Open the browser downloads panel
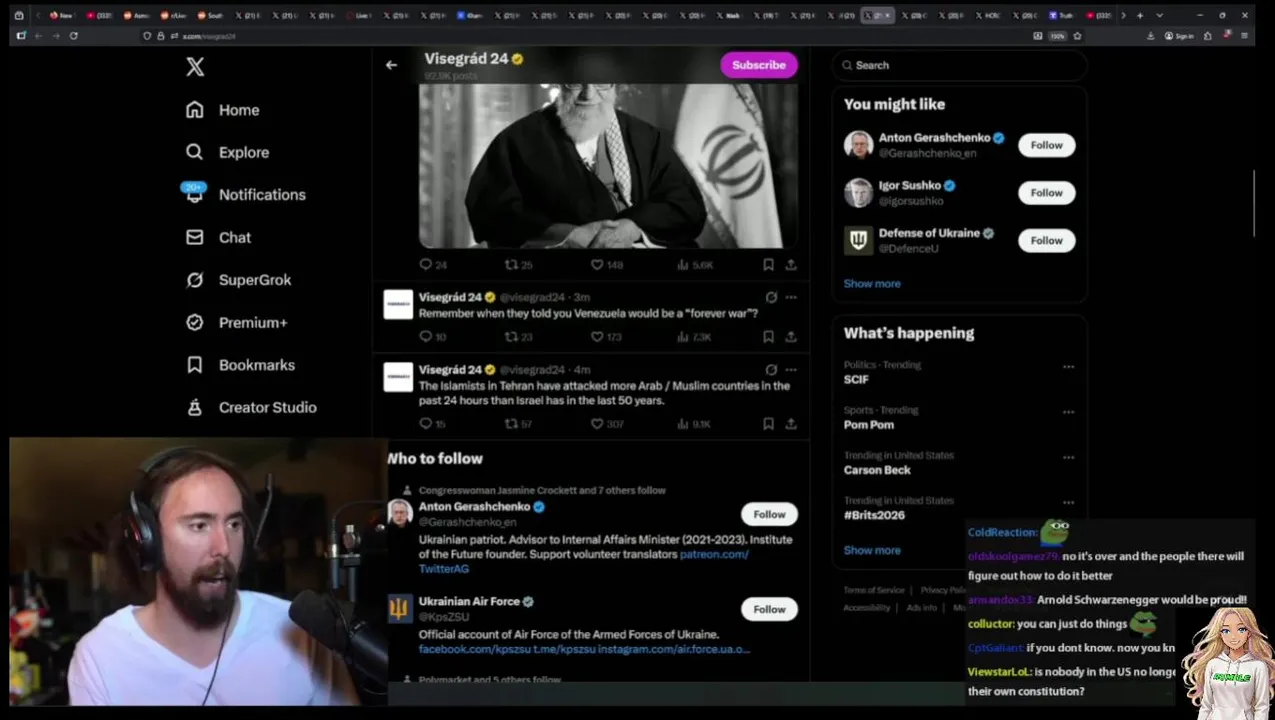Image resolution: width=1275 pixels, height=720 pixels. [x=1151, y=36]
